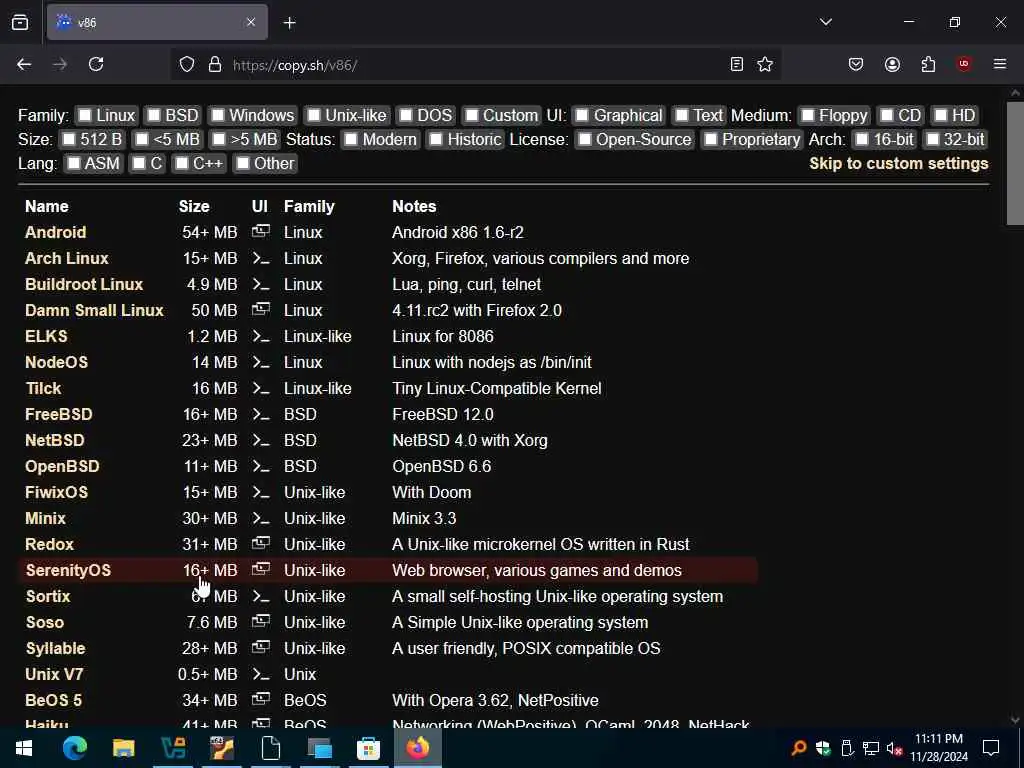Viewport: 1024px width, 768px height.
Task: Check the DOS family filter
Action: point(406,116)
